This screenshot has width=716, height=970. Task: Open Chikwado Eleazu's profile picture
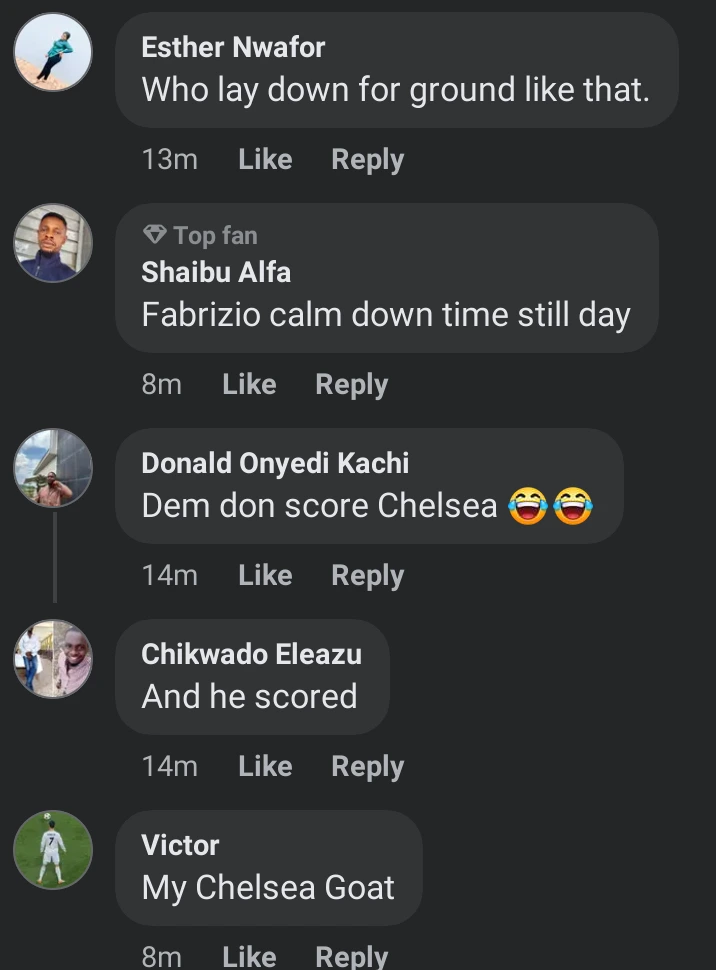tap(53, 659)
